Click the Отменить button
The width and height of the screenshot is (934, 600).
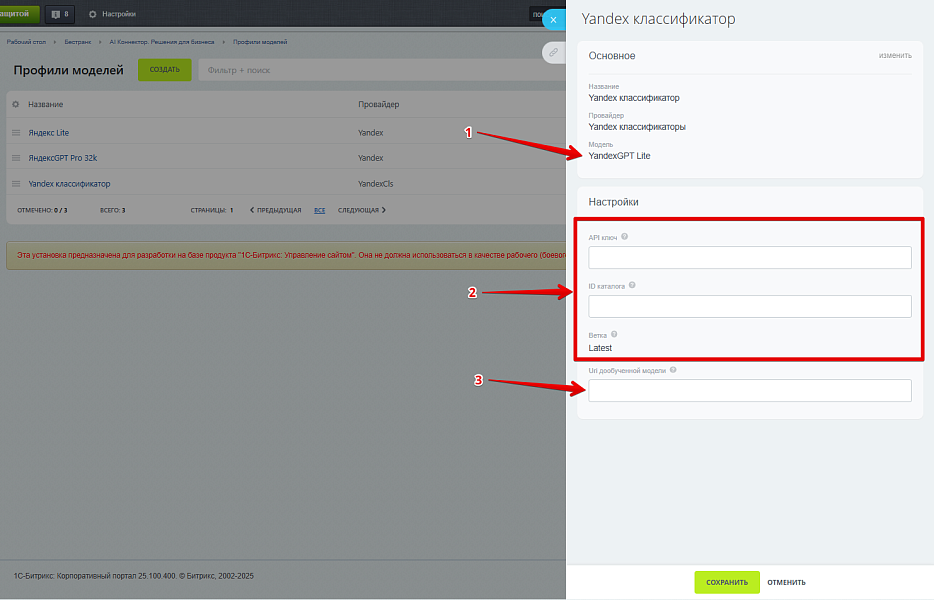[x=786, y=582]
